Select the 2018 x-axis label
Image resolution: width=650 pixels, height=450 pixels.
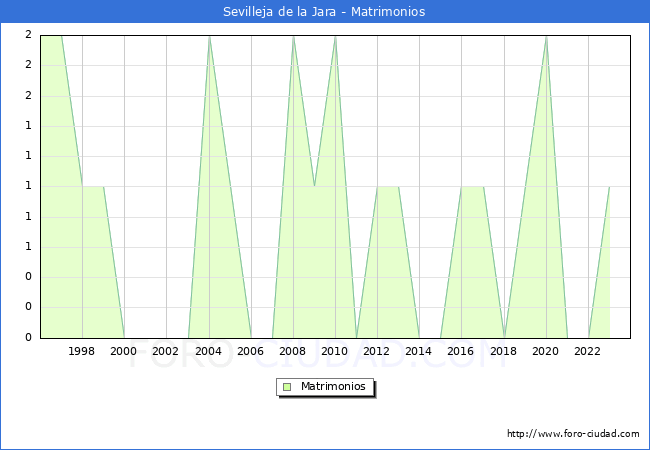point(503,351)
